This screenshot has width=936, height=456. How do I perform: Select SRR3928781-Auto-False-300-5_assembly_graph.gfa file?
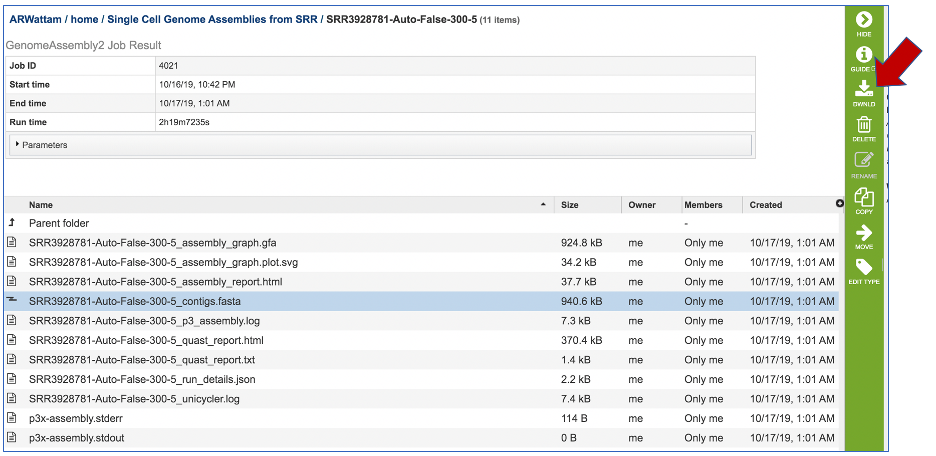[x=152, y=243]
